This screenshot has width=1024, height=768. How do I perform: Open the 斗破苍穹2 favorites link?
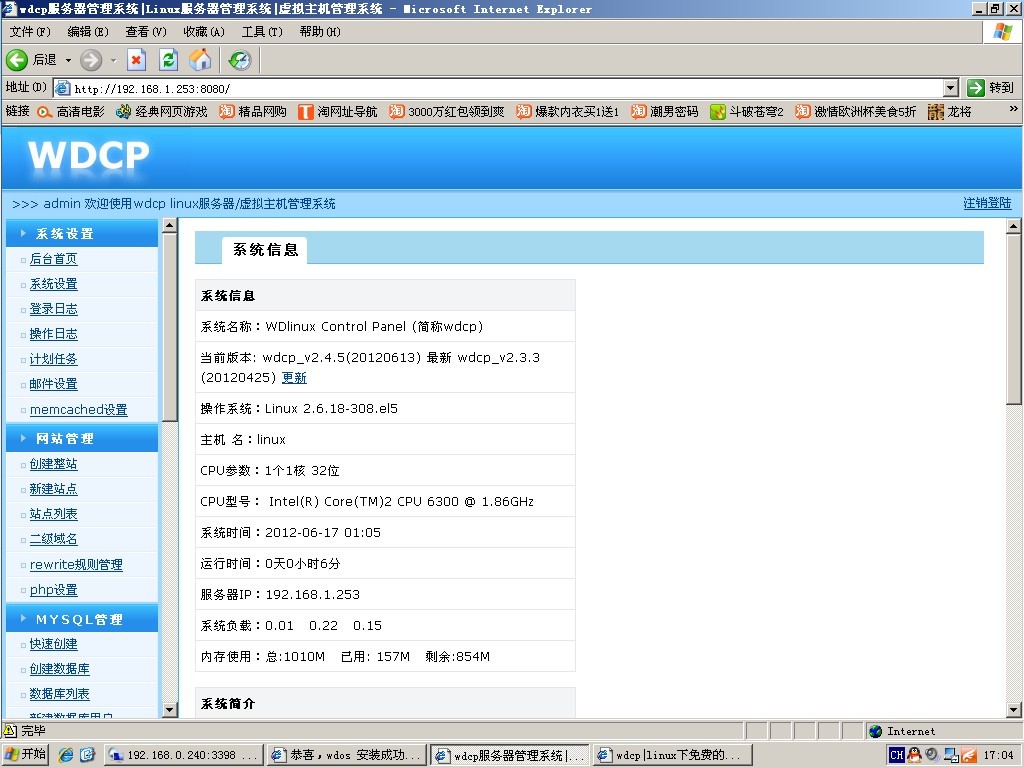(x=747, y=112)
